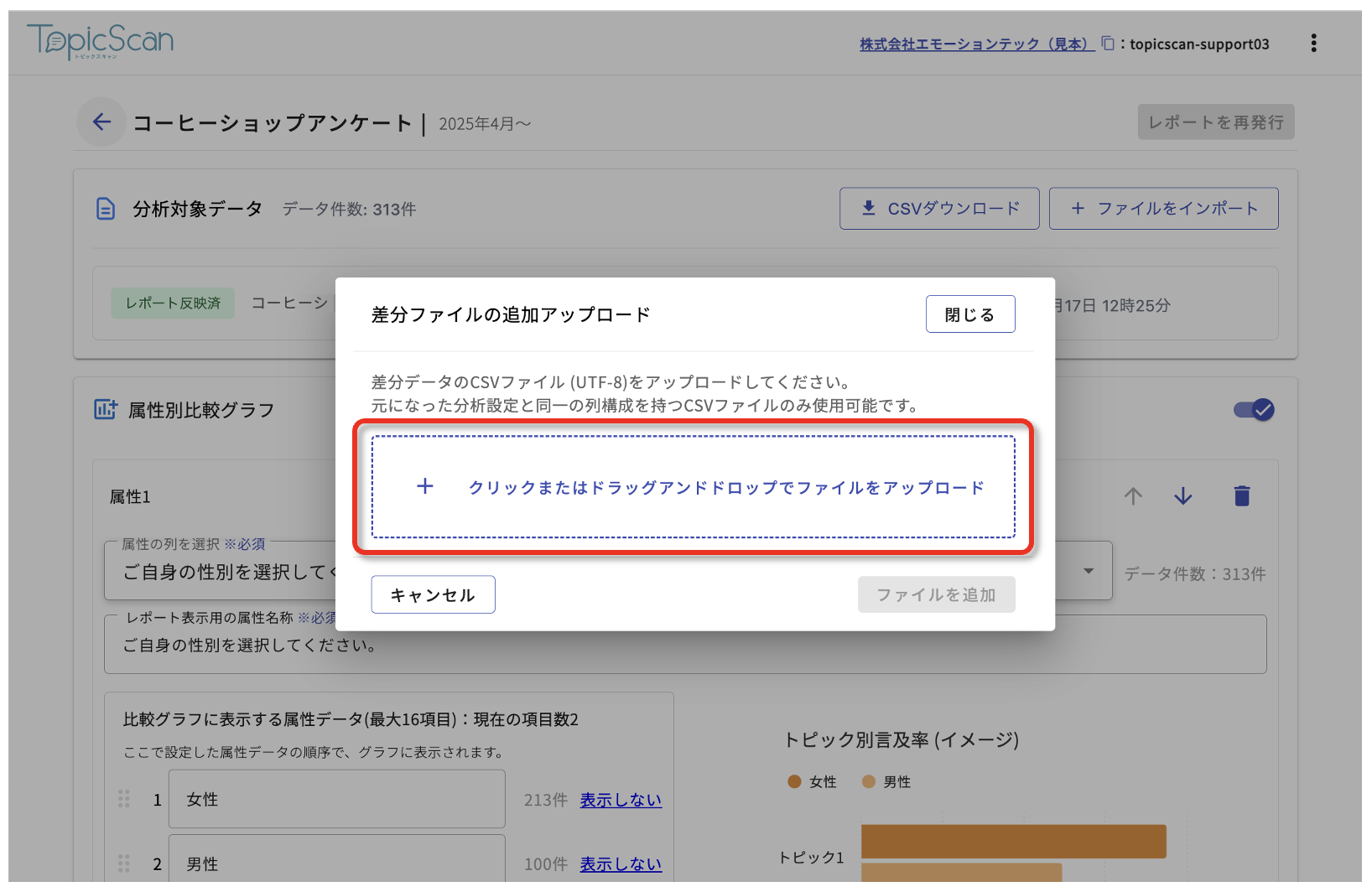This screenshot has height=892, width=1372.
Task: Open the three-dot account menu
Action: (1313, 44)
